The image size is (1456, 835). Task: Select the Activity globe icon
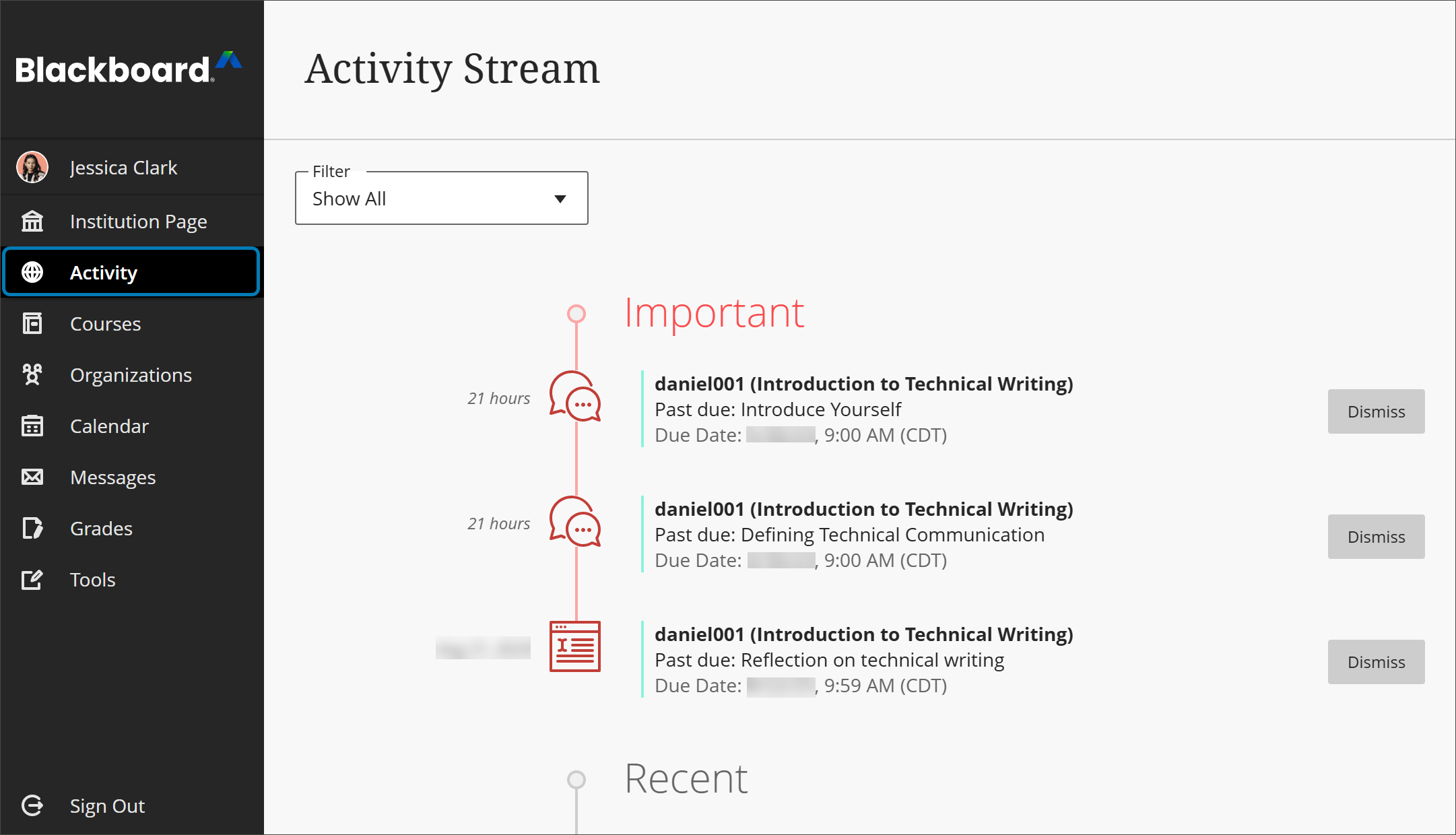[x=32, y=272]
